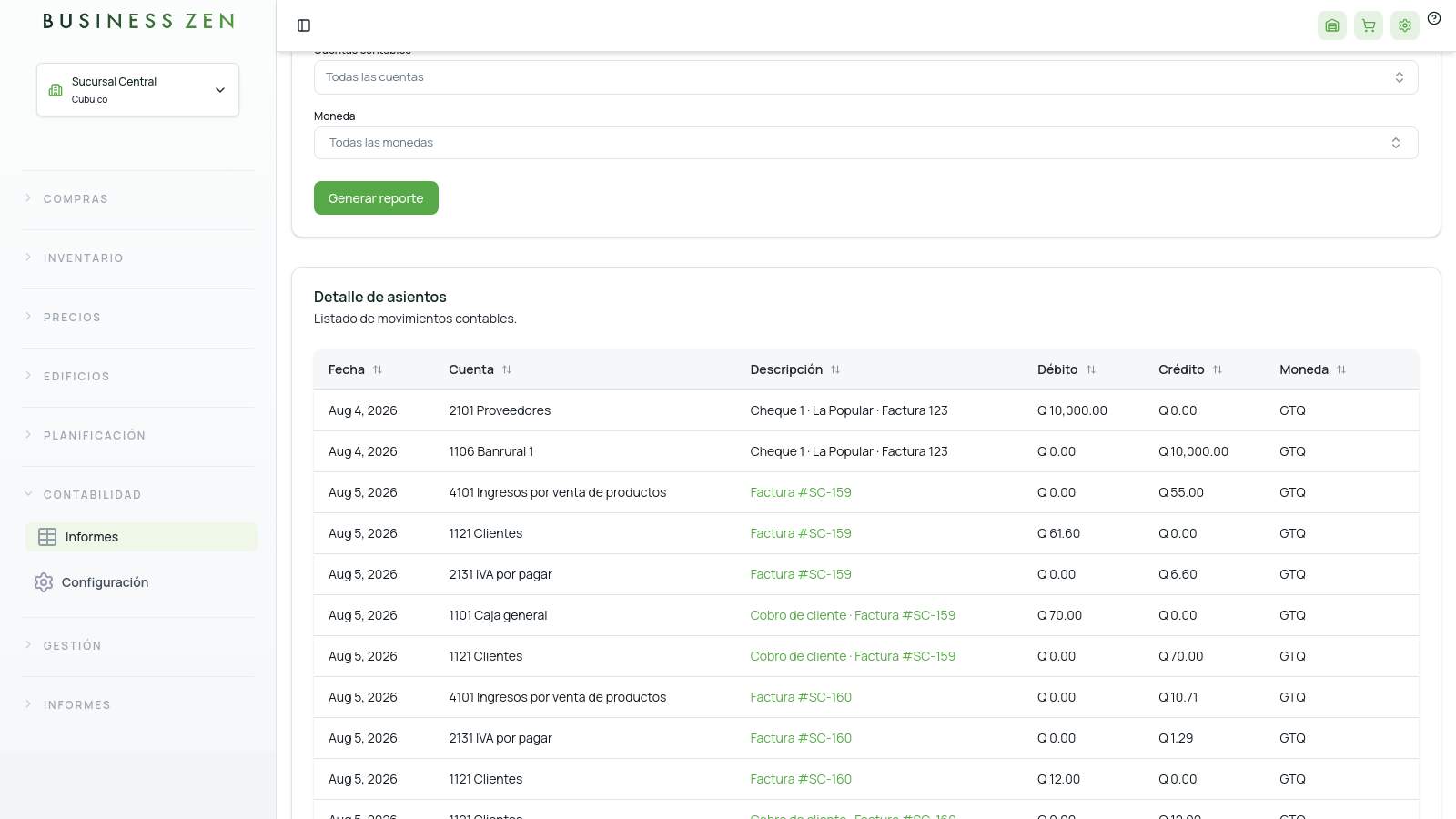Click the Informes table icon in sidebar

pyautogui.click(x=47, y=537)
